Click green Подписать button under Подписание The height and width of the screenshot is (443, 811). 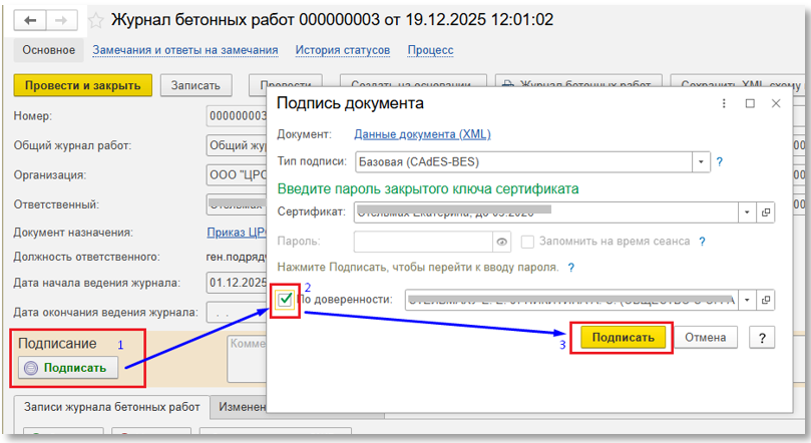pos(68,367)
